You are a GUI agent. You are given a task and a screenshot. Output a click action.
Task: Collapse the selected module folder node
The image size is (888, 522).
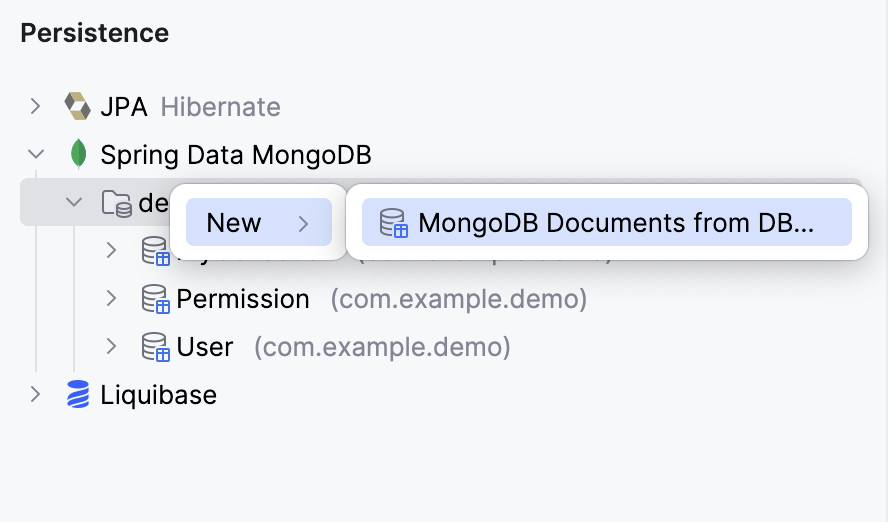[x=74, y=203]
